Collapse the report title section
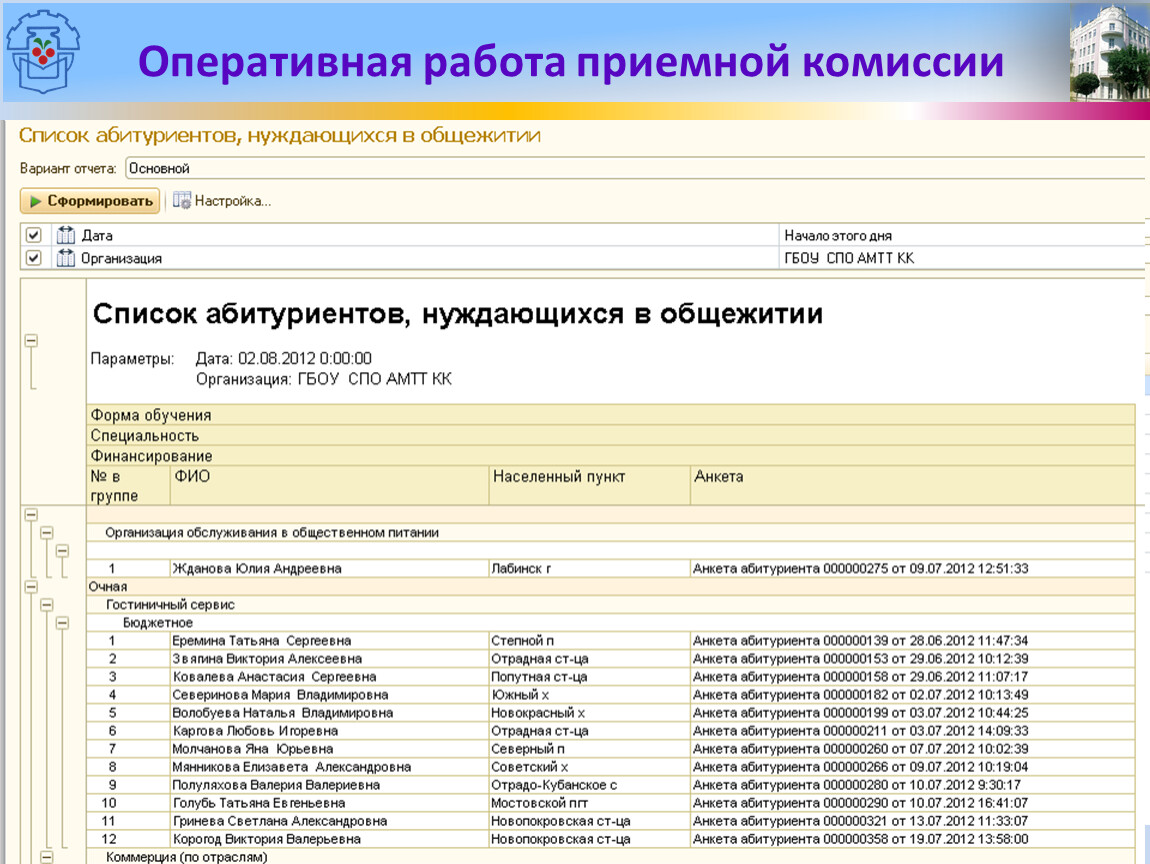Viewport: 1150px width, 864px height. coord(31,341)
